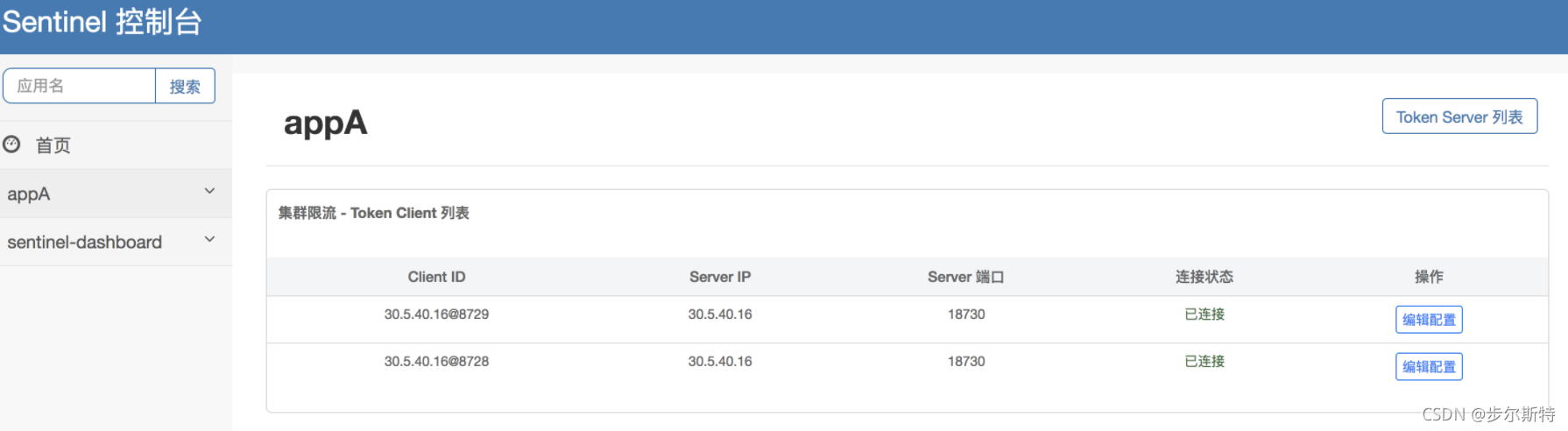The height and width of the screenshot is (431, 1568).
Task: Select the 30.5.40.16@8729 client ID cell
Action: (436, 314)
